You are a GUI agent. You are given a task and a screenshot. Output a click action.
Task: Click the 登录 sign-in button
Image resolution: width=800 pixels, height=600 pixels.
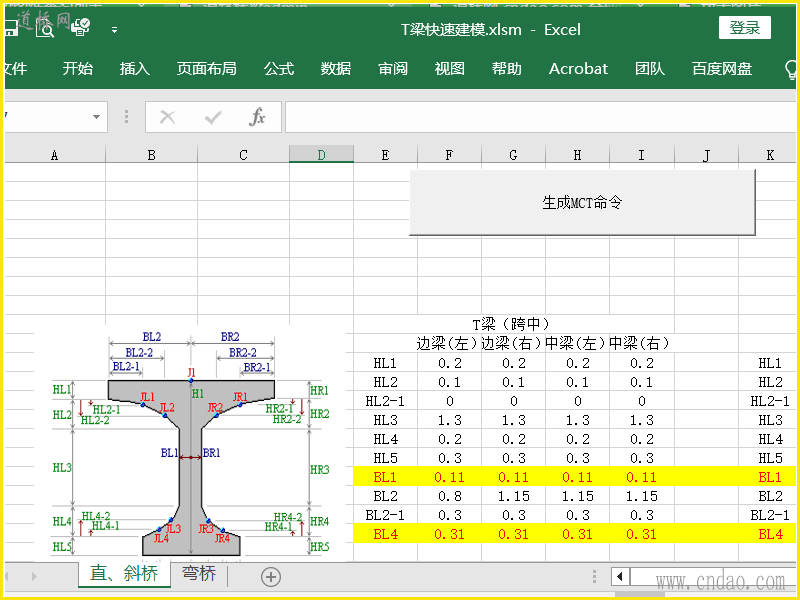(x=744, y=28)
